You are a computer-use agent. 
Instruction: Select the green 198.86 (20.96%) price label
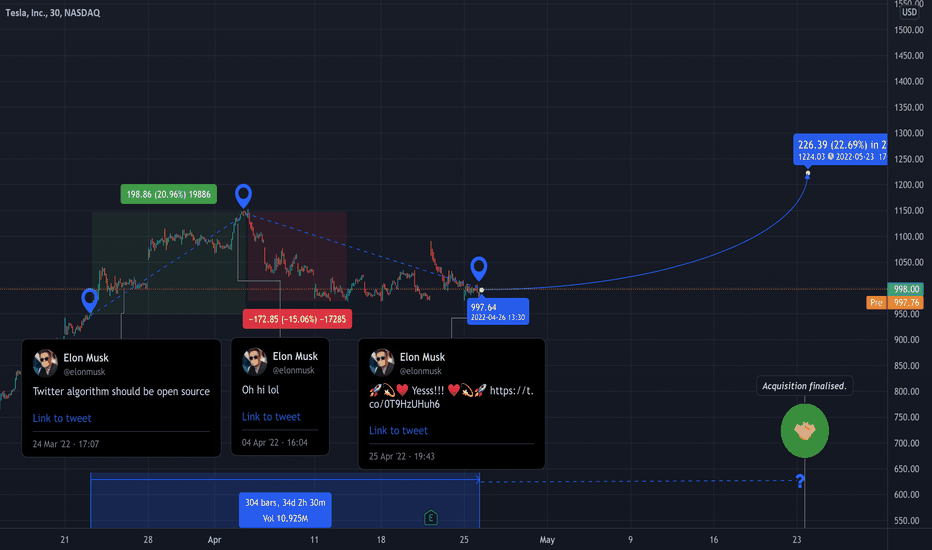(169, 194)
